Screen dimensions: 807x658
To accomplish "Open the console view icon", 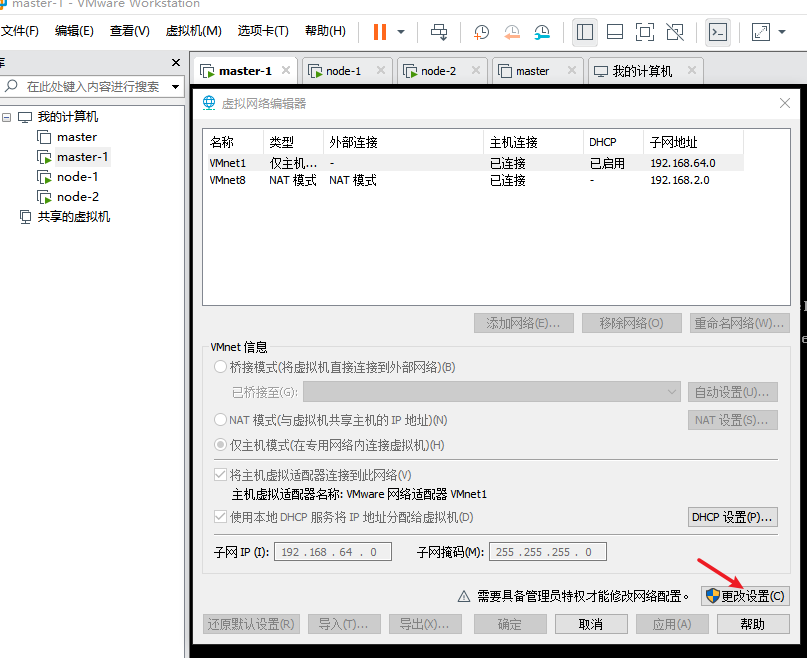I will 717,32.
